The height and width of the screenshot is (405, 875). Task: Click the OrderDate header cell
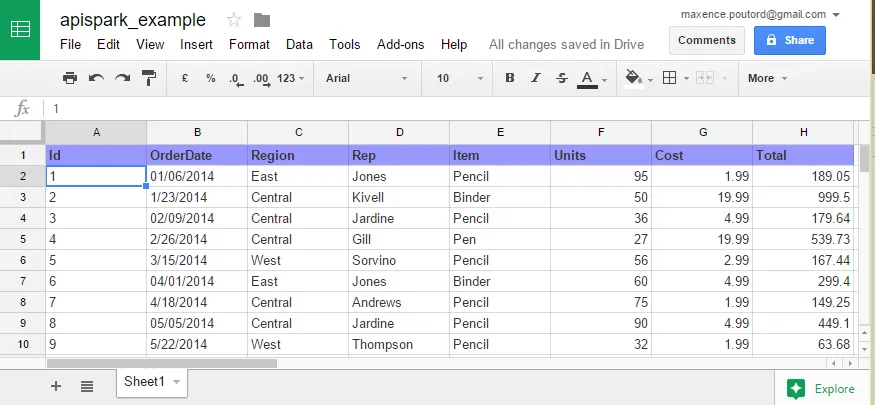coord(197,155)
